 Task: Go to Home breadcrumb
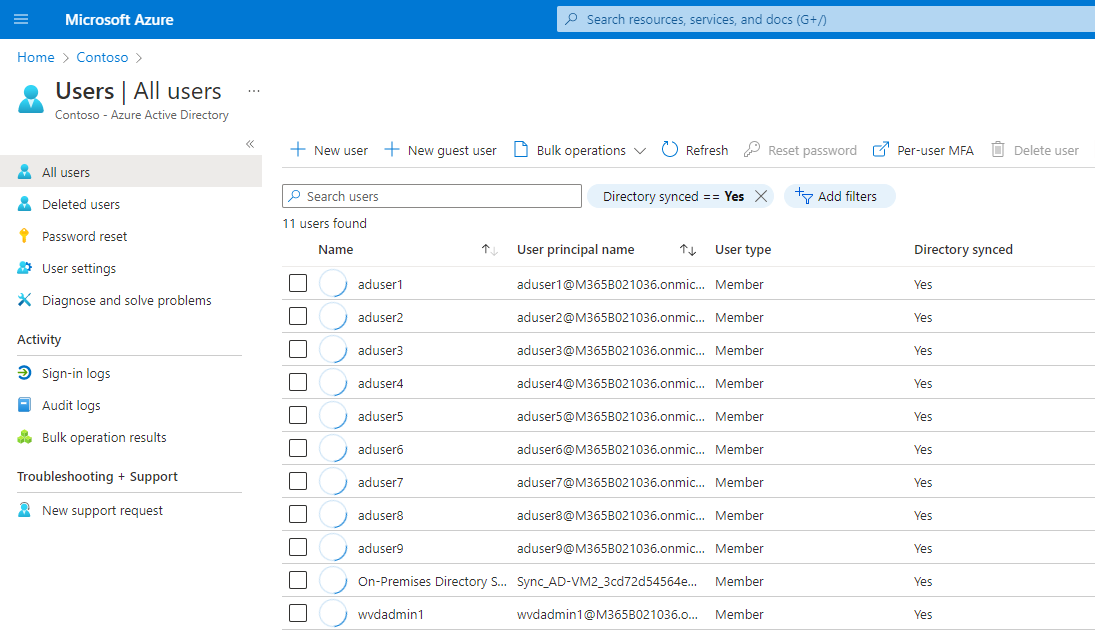(36, 57)
